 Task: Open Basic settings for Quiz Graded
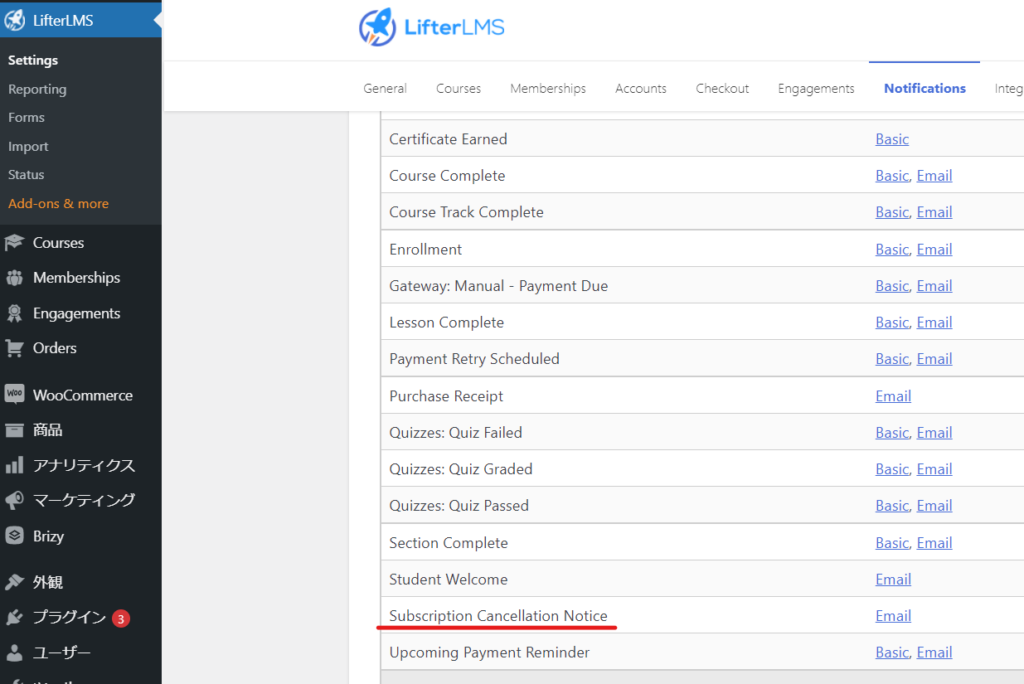pos(892,470)
